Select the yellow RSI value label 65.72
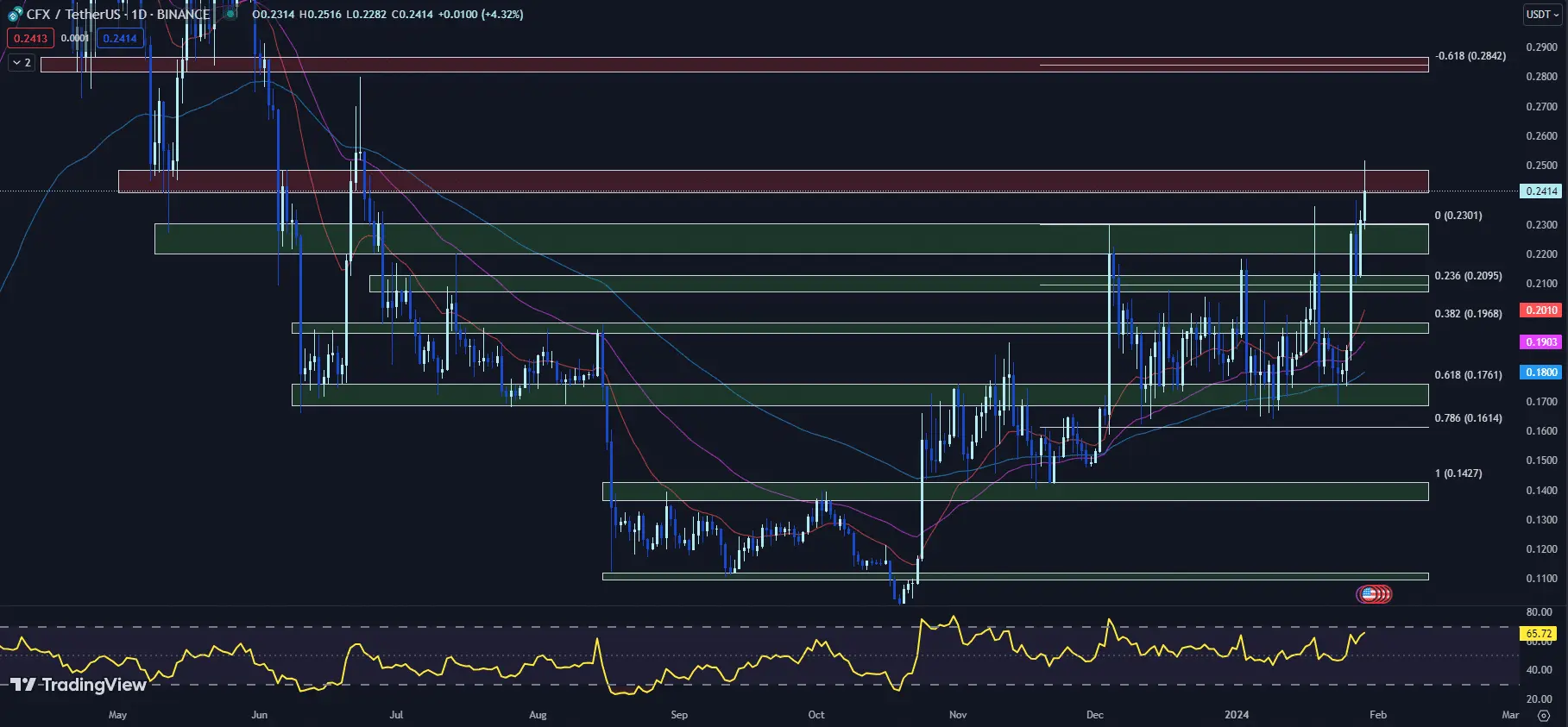Image resolution: width=1568 pixels, height=727 pixels. [x=1538, y=634]
